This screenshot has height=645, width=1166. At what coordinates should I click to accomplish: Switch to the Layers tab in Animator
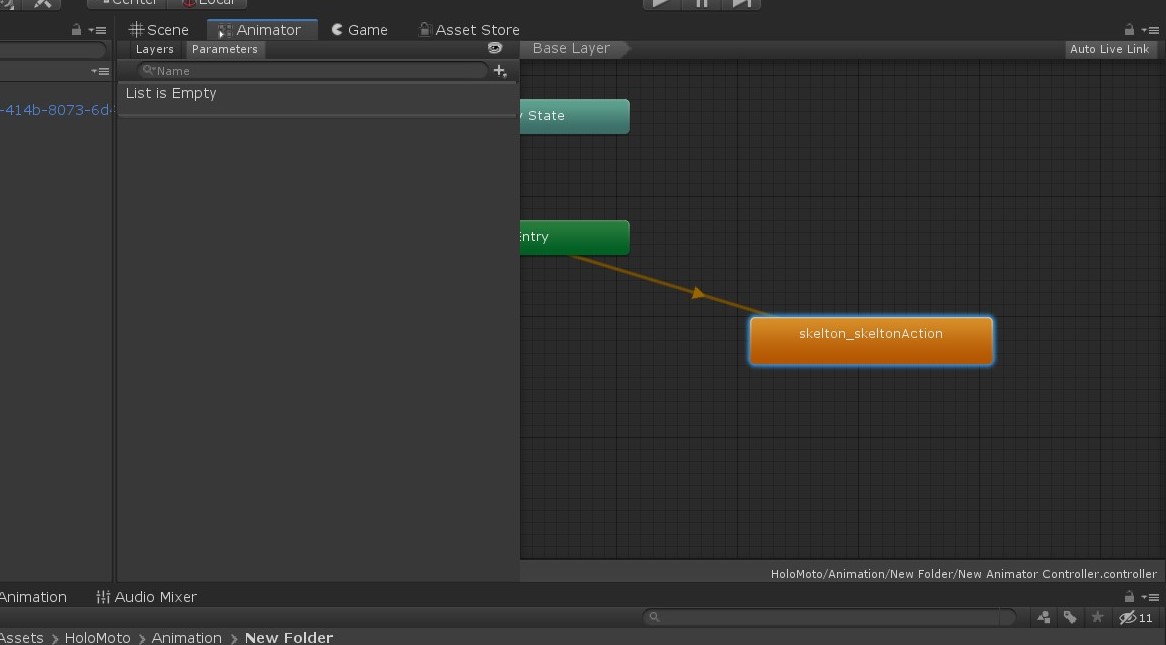[x=155, y=49]
